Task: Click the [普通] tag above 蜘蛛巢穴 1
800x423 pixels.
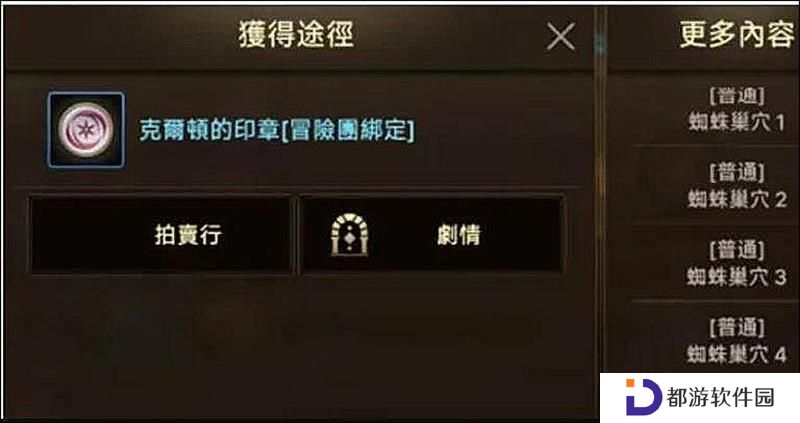Action: point(737,96)
